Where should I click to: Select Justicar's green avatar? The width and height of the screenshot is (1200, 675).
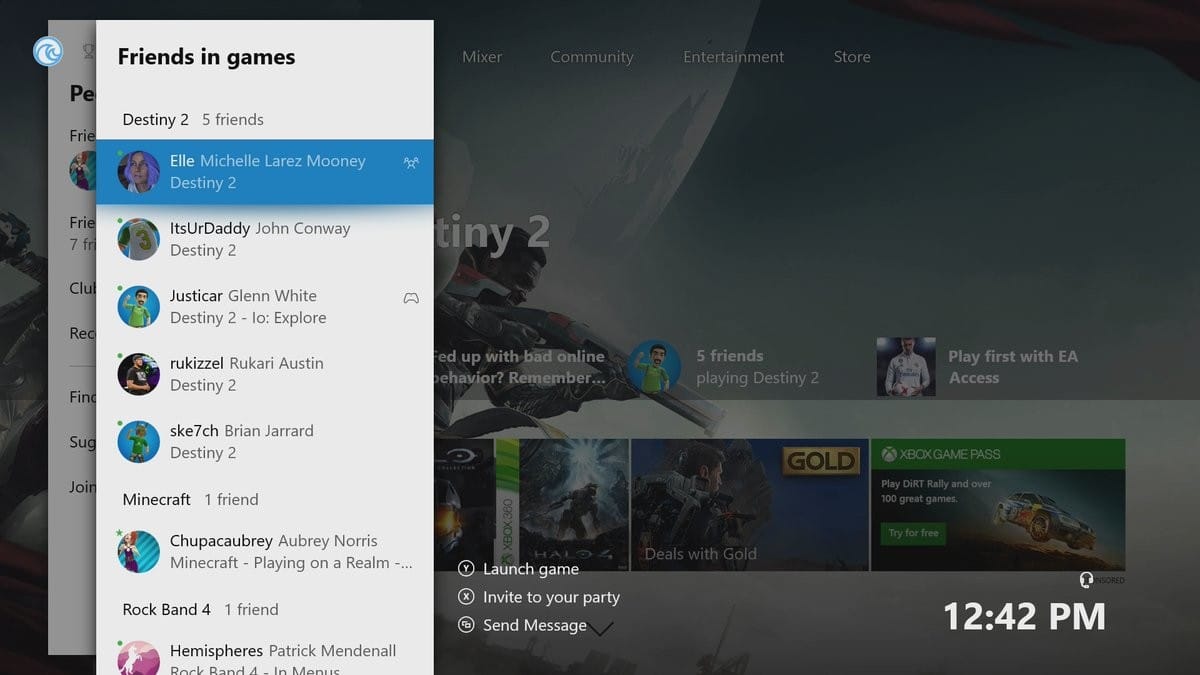[x=139, y=307]
